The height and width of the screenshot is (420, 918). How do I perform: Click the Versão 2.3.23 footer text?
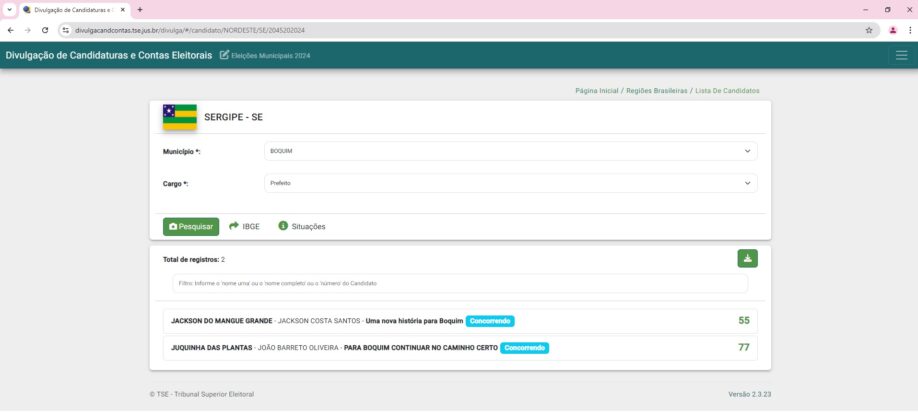(749, 395)
